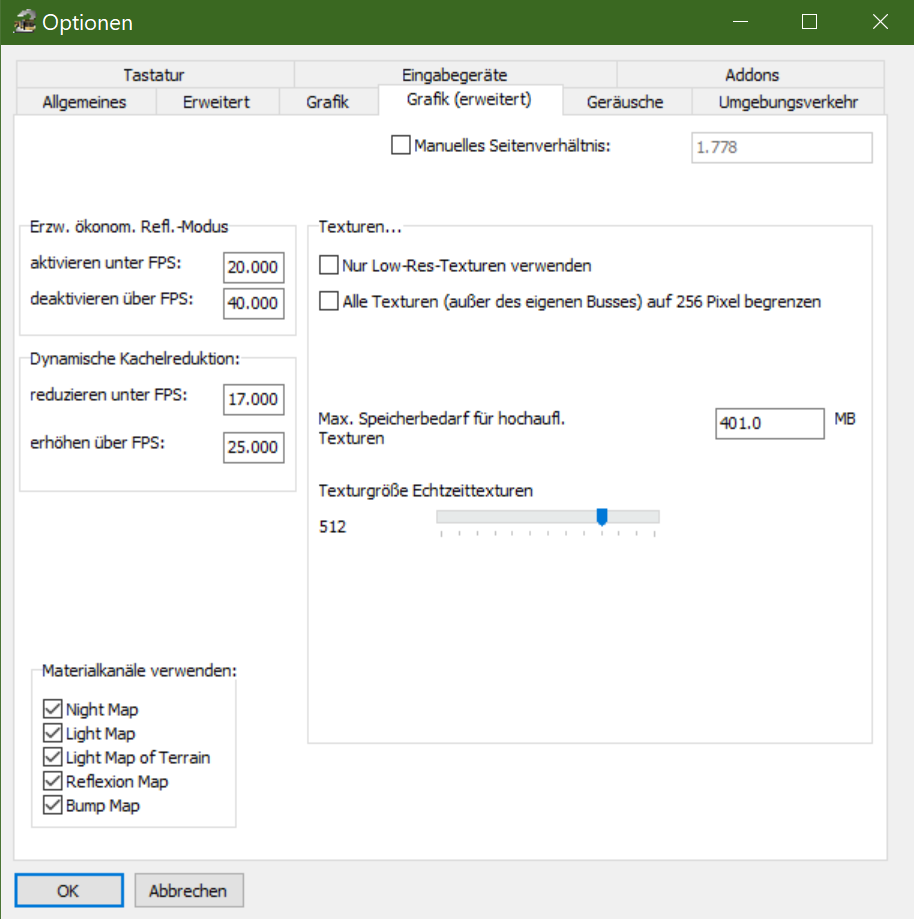
Task: Switch to Umgebungsverkehr tab
Action: pyautogui.click(x=788, y=102)
